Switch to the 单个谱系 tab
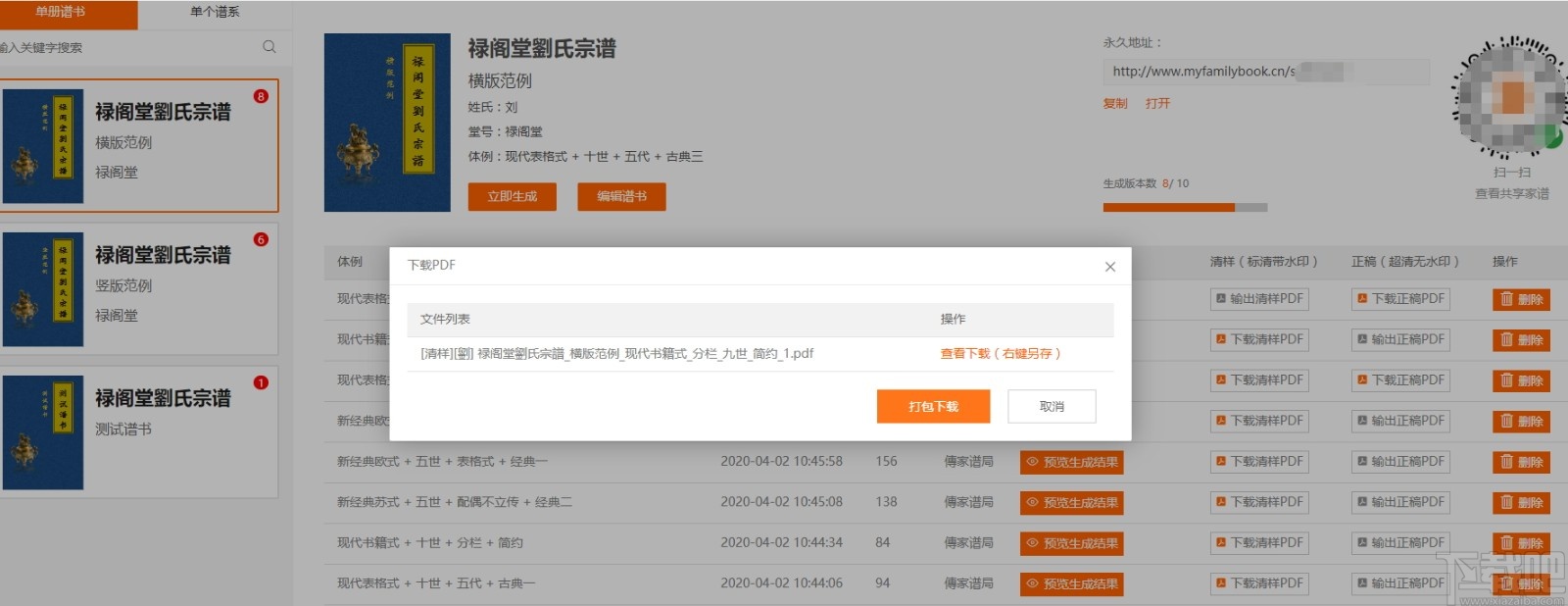Viewport: 1568px width, 606px height. click(x=215, y=13)
